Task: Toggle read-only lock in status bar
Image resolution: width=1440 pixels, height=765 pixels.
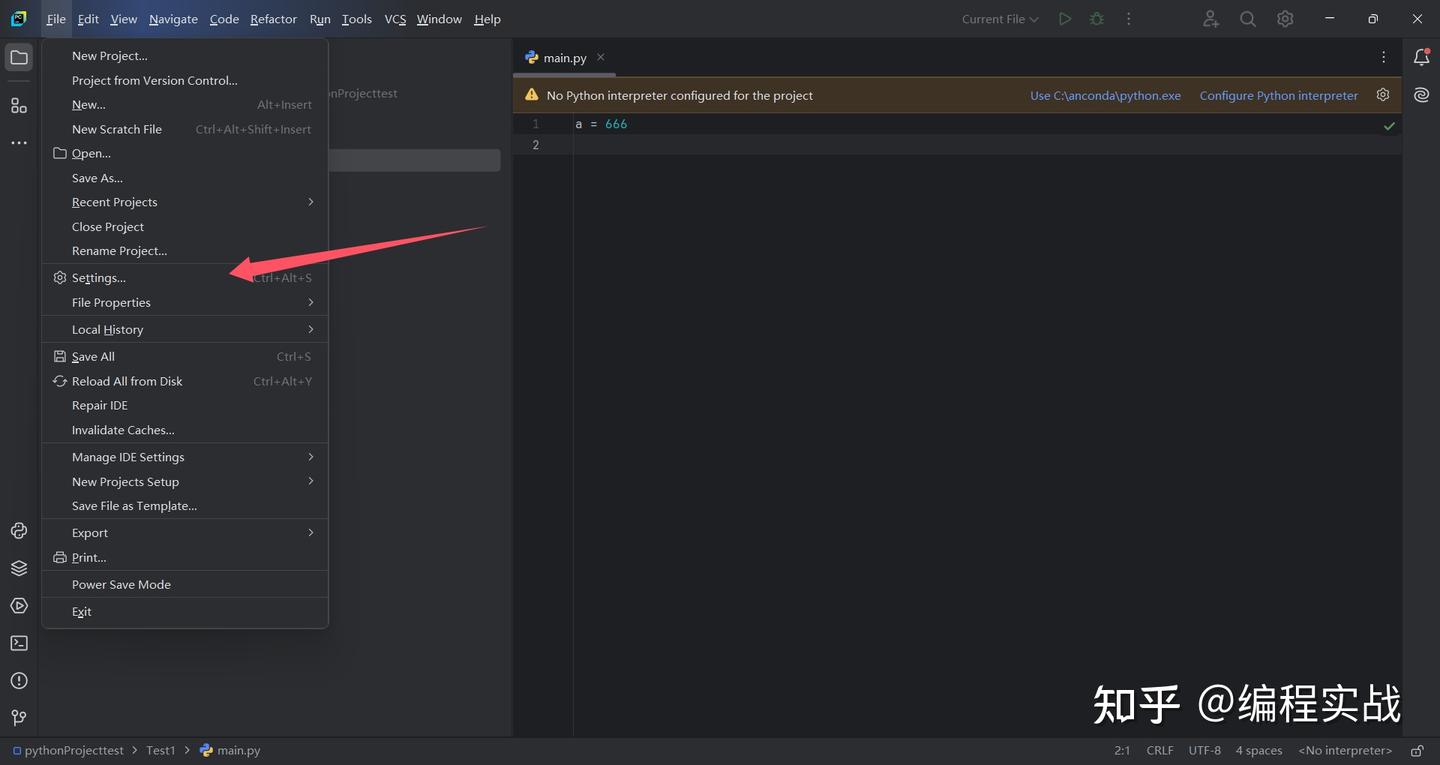Action: point(1417,750)
